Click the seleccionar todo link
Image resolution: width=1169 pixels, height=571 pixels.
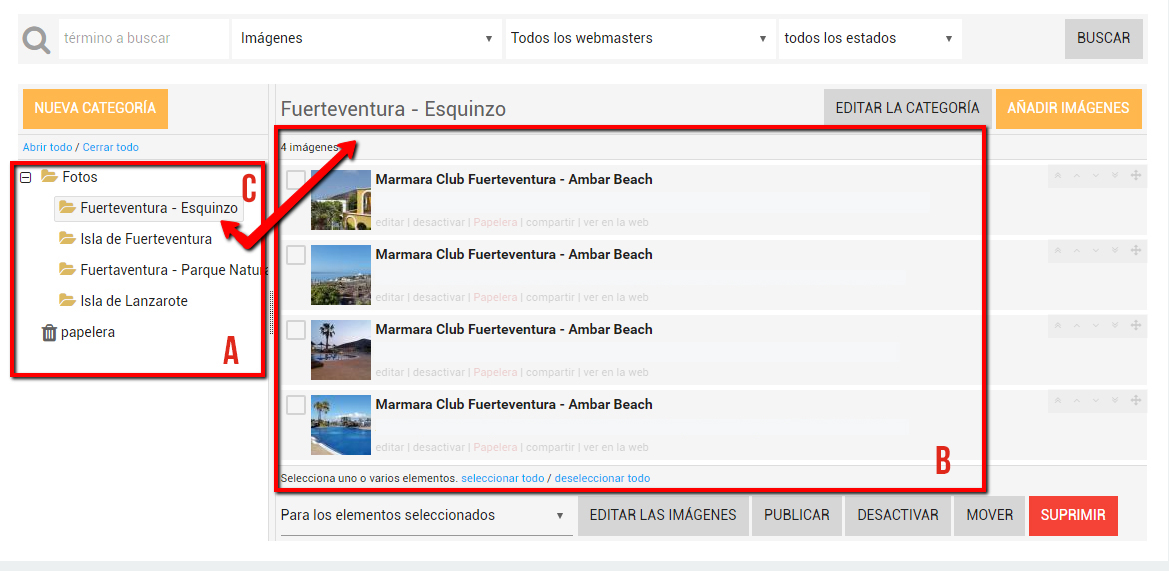(502, 478)
